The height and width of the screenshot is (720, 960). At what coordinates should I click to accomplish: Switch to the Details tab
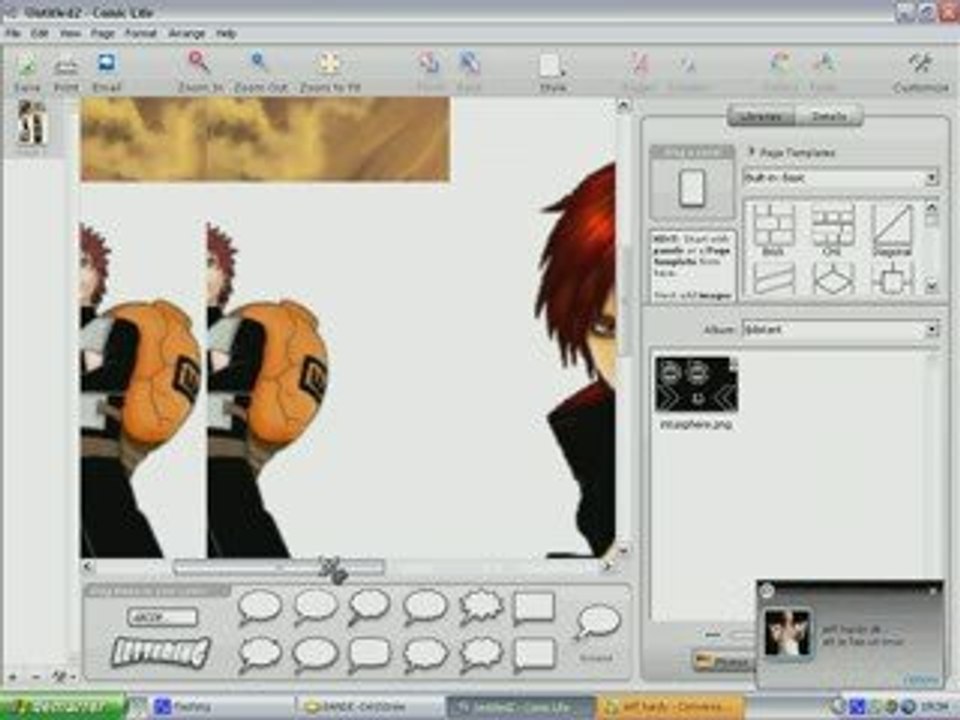(x=828, y=116)
